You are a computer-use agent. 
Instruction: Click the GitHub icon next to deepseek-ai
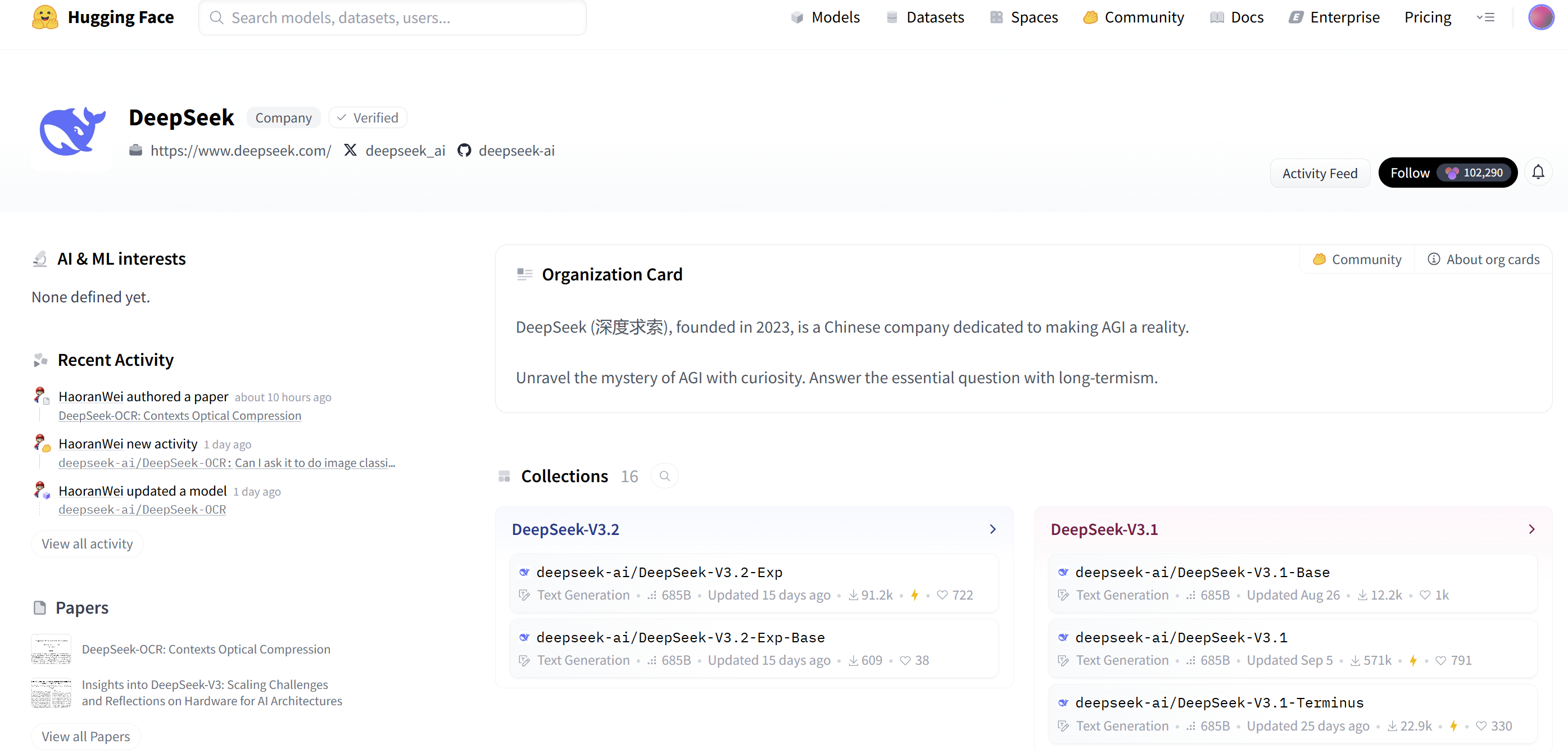(464, 151)
